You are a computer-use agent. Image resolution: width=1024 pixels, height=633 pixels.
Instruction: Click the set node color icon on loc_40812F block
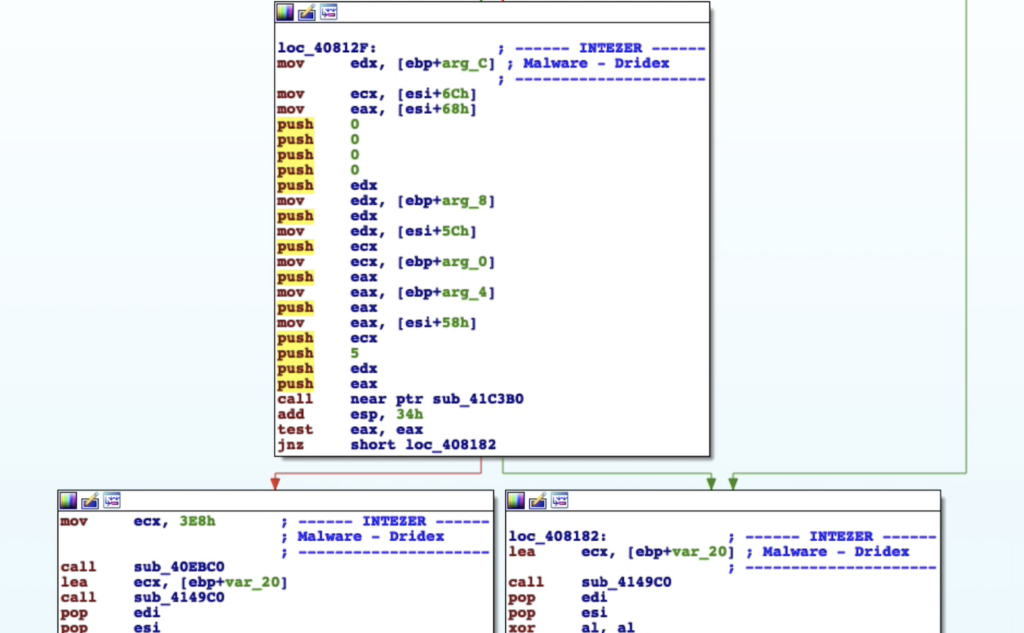coord(286,13)
